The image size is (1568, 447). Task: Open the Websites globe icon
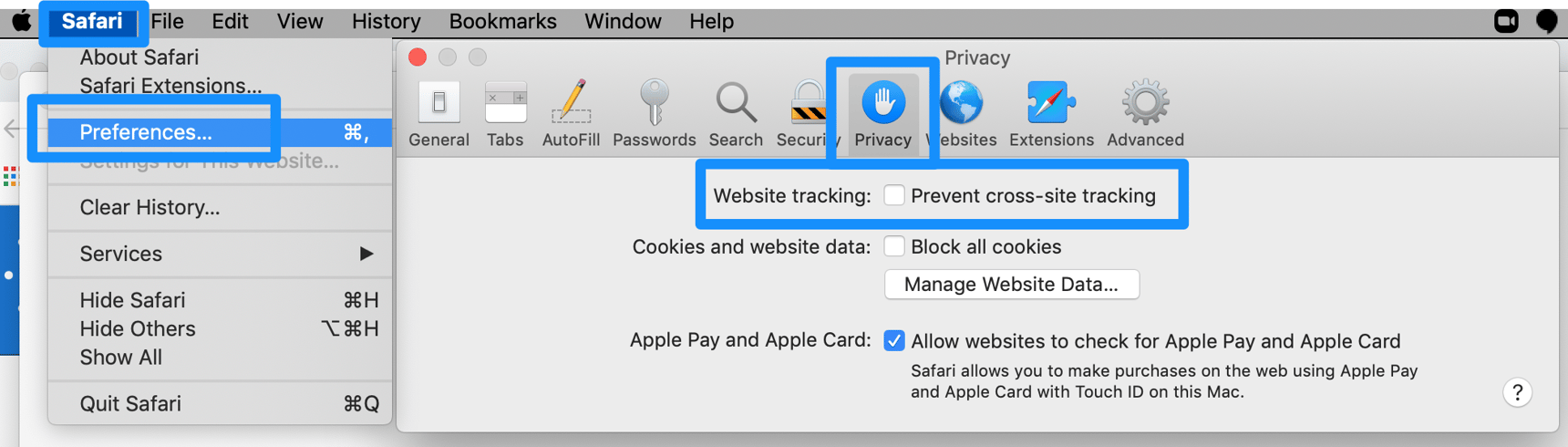pyautogui.click(x=964, y=103)
